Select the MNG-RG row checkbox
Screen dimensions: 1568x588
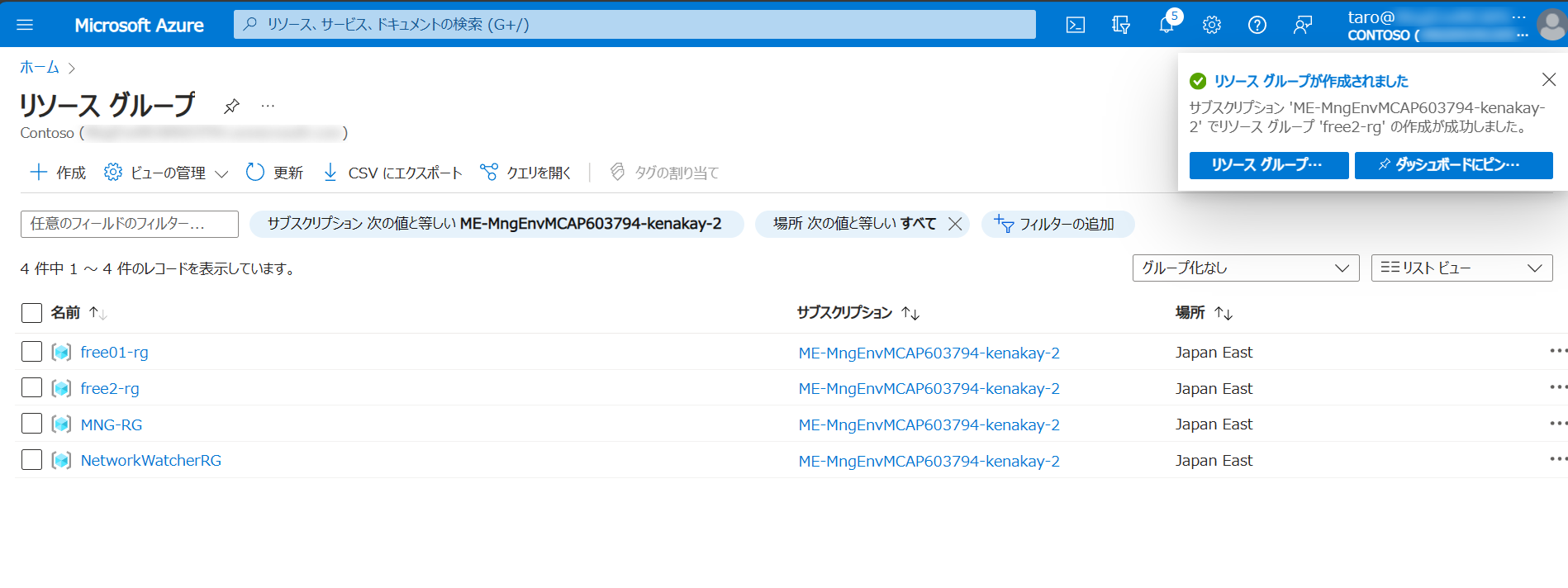31,424
